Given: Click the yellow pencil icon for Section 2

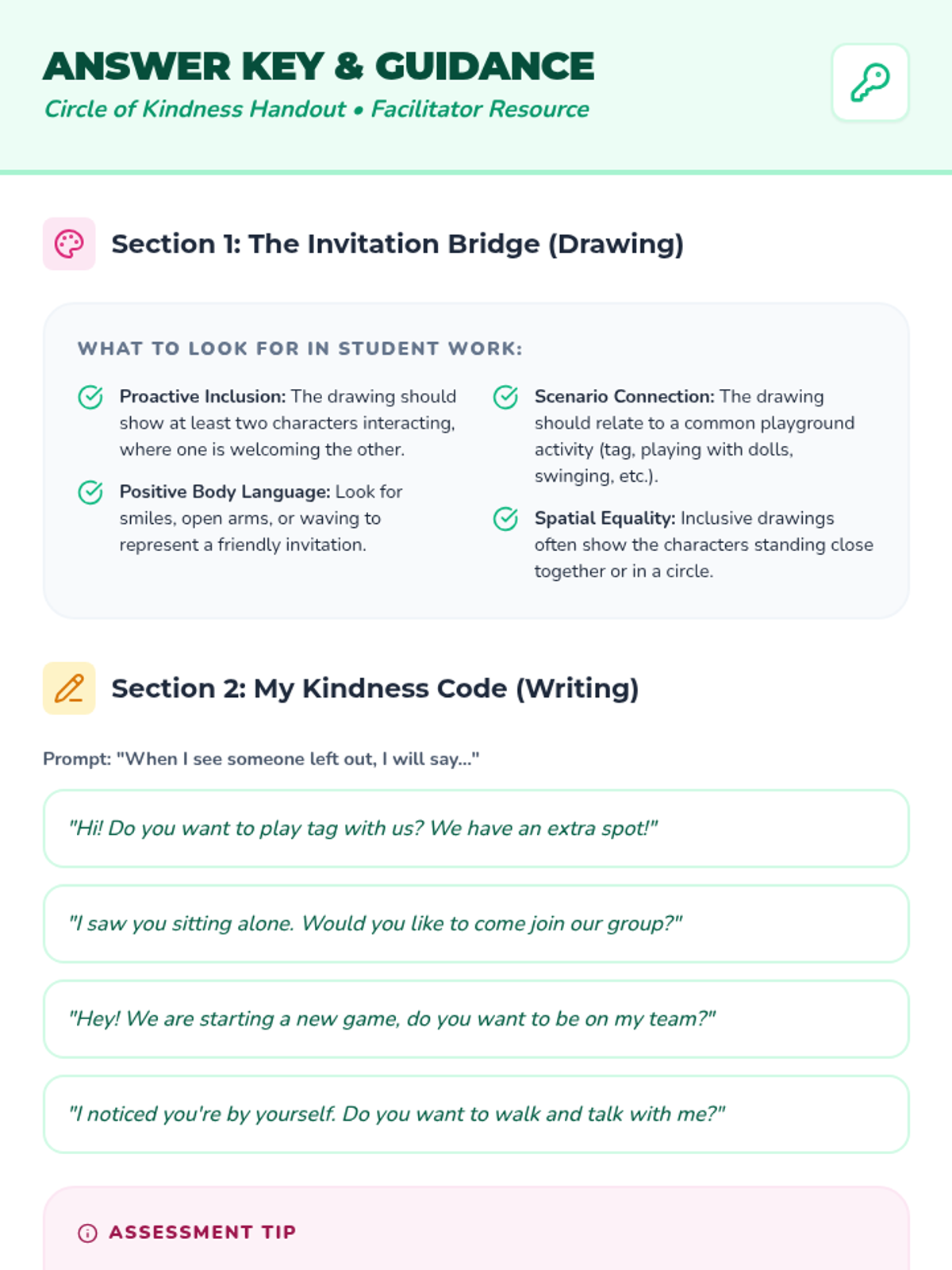Looking at the screenshot, I should click(x=69, y=688).
